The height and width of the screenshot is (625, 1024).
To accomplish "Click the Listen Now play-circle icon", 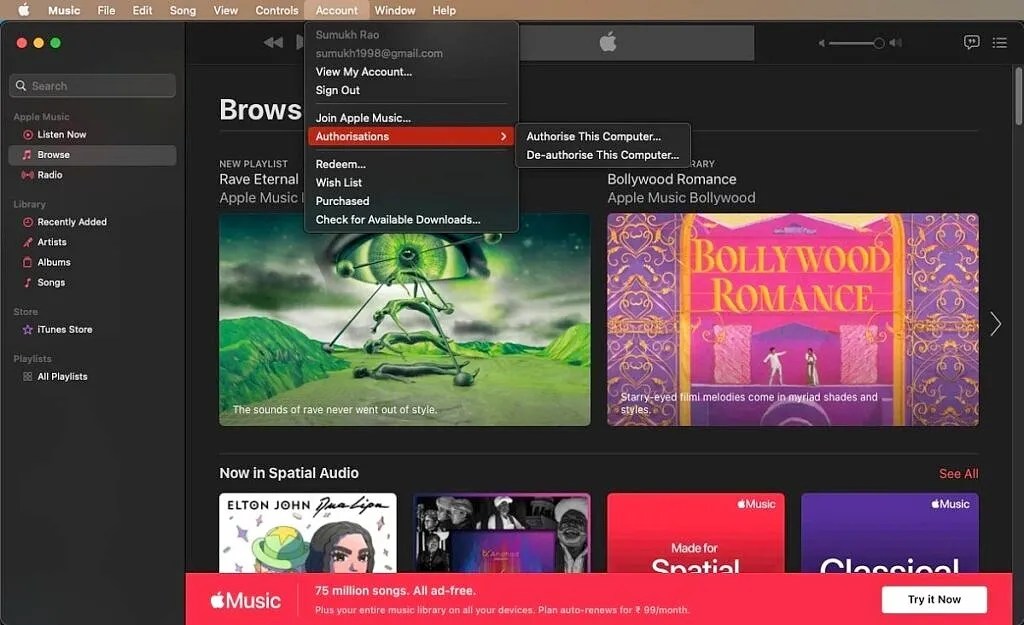I will point(27,135).
